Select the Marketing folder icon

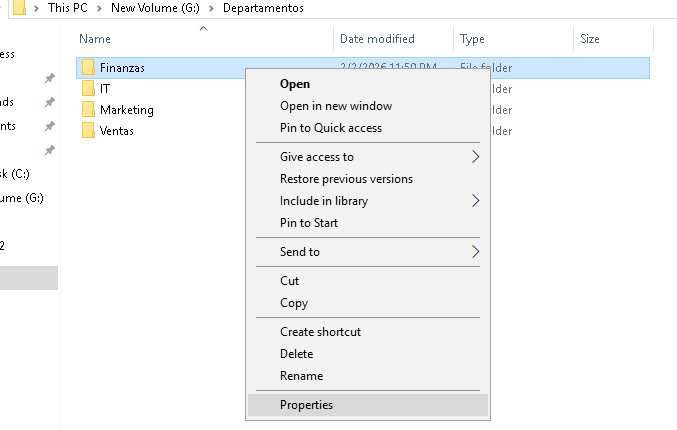tap(88, 110)
